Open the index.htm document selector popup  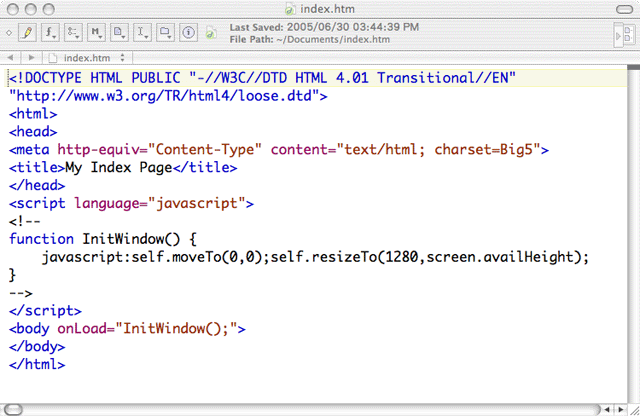click(87, 58)
